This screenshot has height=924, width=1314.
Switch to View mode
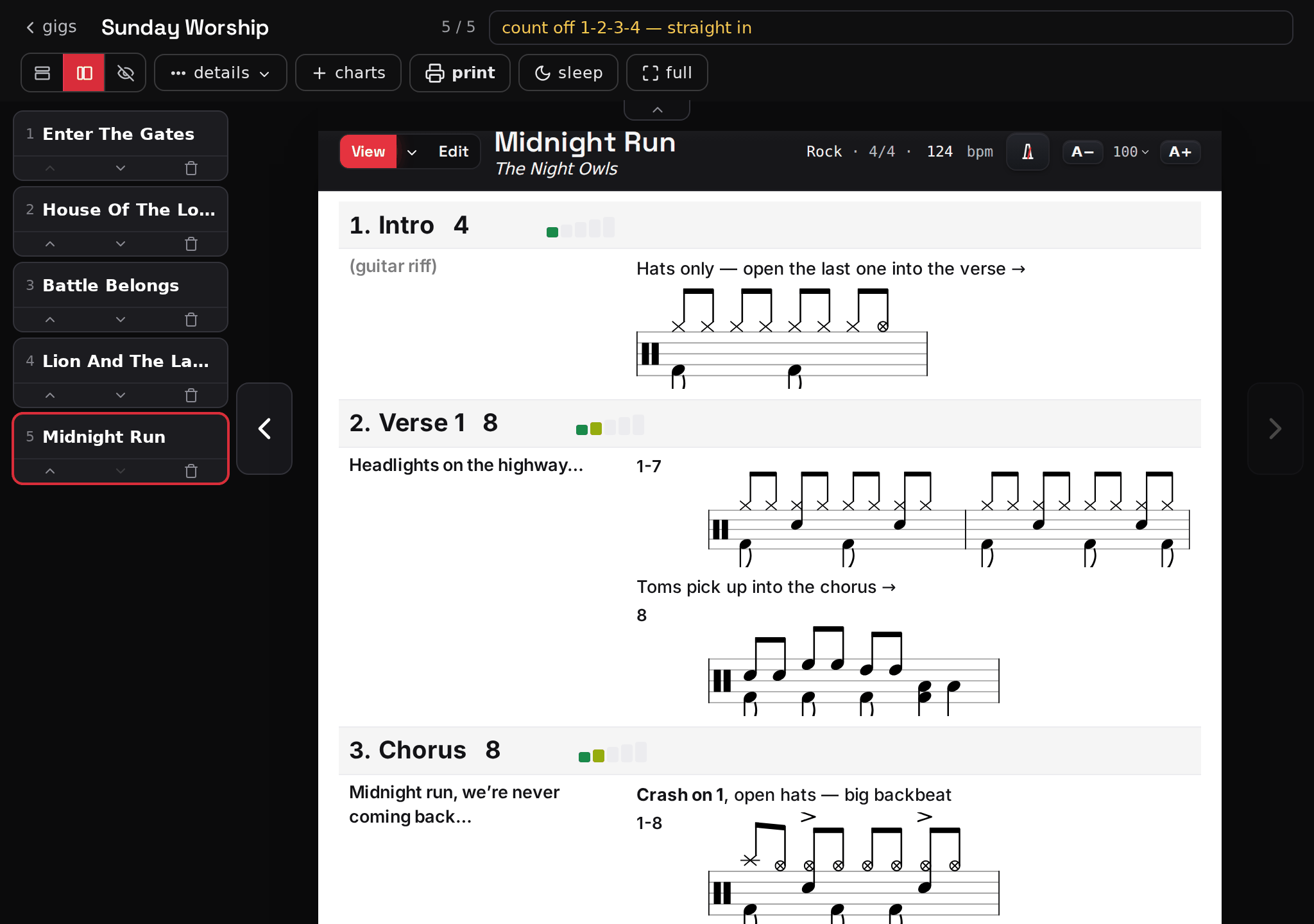[368, 151]
